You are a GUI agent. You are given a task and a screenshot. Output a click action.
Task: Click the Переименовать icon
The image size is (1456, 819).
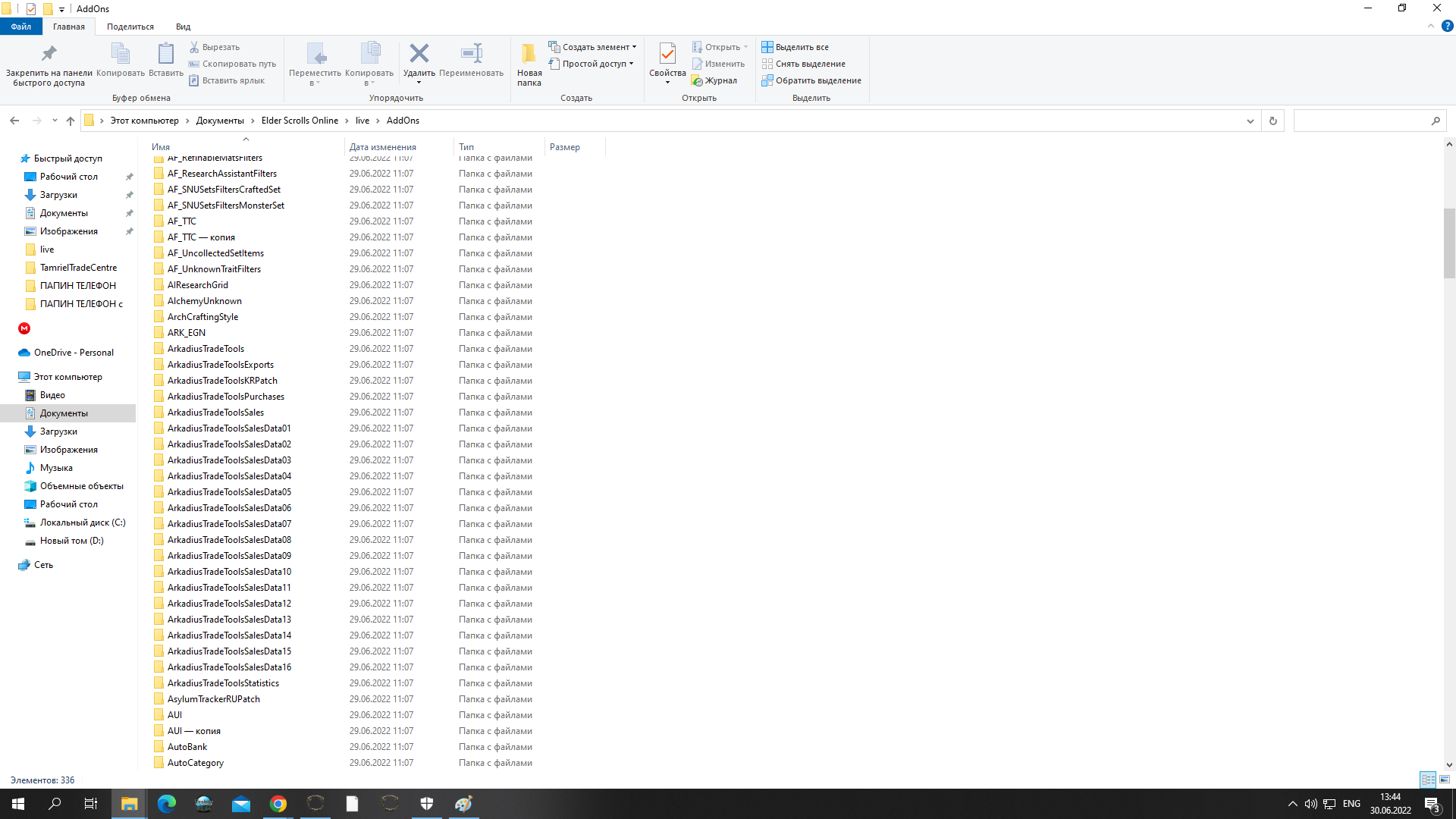click(x=471, y=53)
